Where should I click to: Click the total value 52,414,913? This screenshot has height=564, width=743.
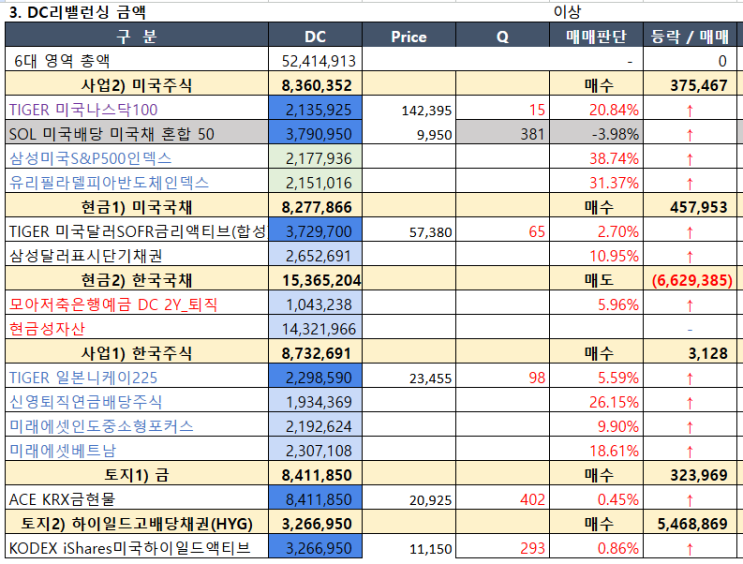[315, 60]
